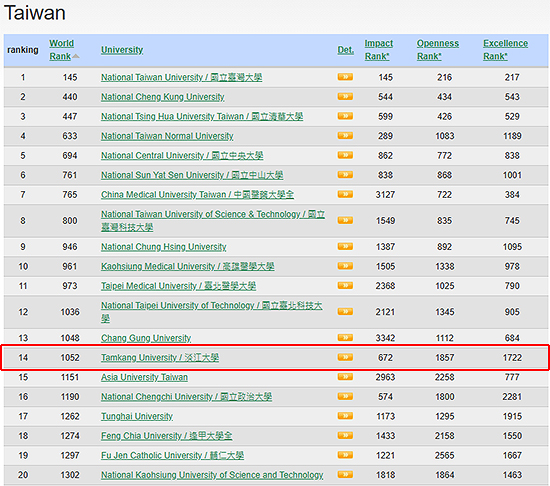Open details icon for Kaohsiung University of Science and Technology
This screenshot has width=550, height=486.
[345, 475]
